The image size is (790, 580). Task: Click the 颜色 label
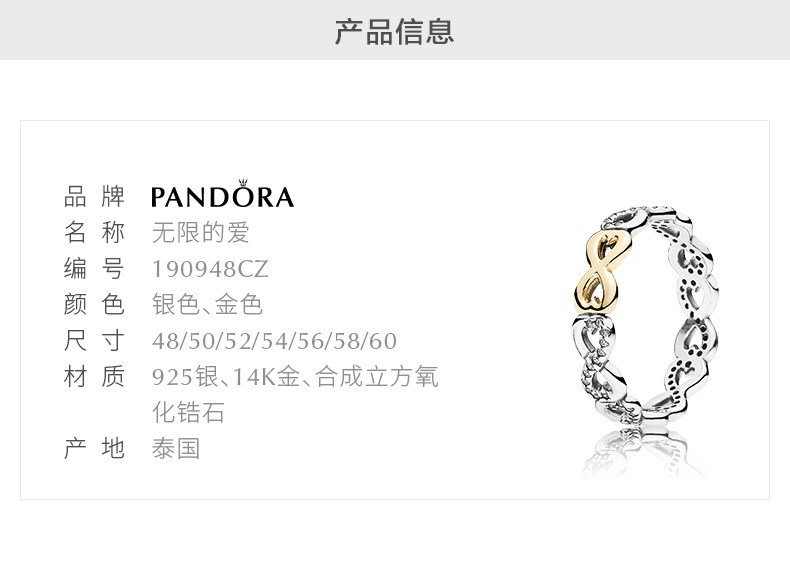click(x=94, y=304)
